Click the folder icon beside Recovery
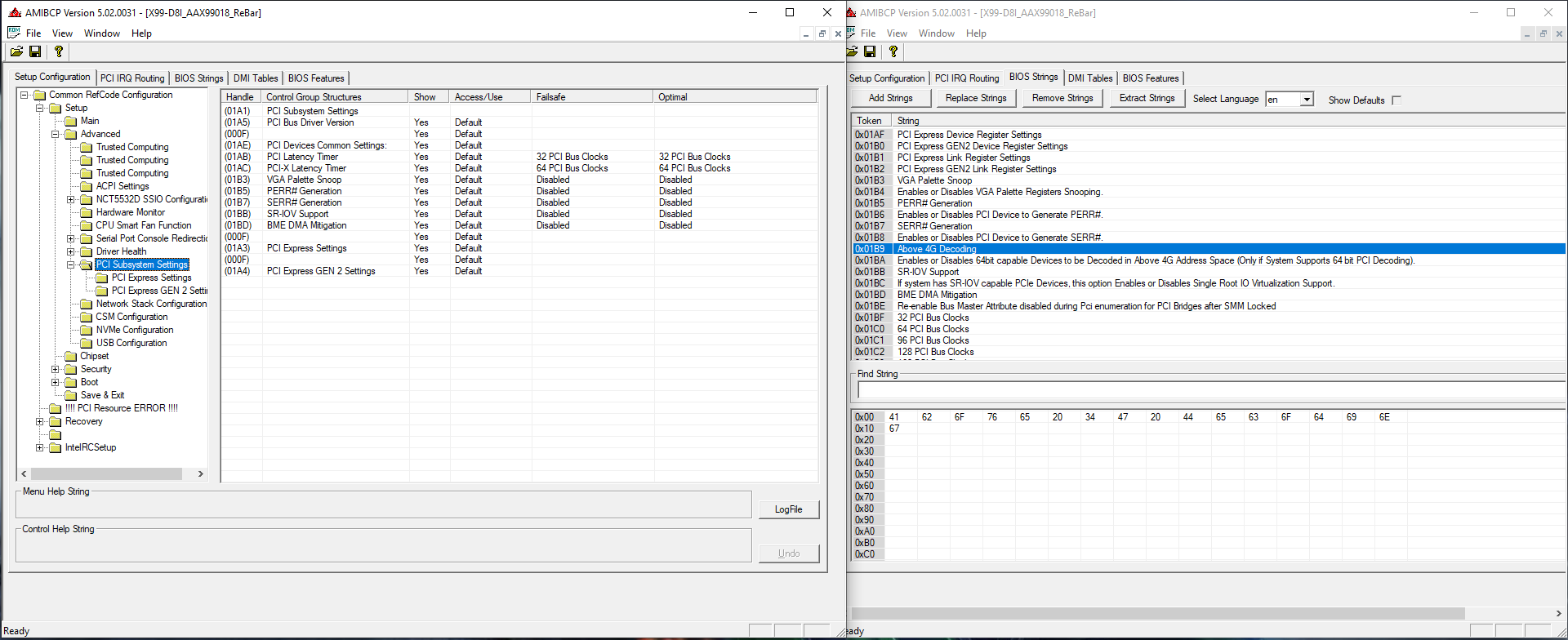This screenshot has width=1568, height=640. pos(56,421)
